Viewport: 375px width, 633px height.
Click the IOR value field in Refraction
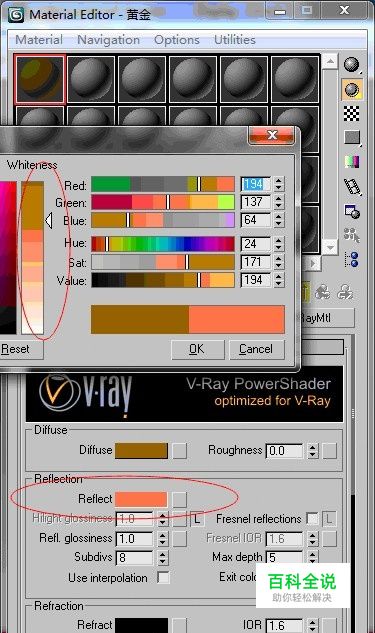[284, 626]
